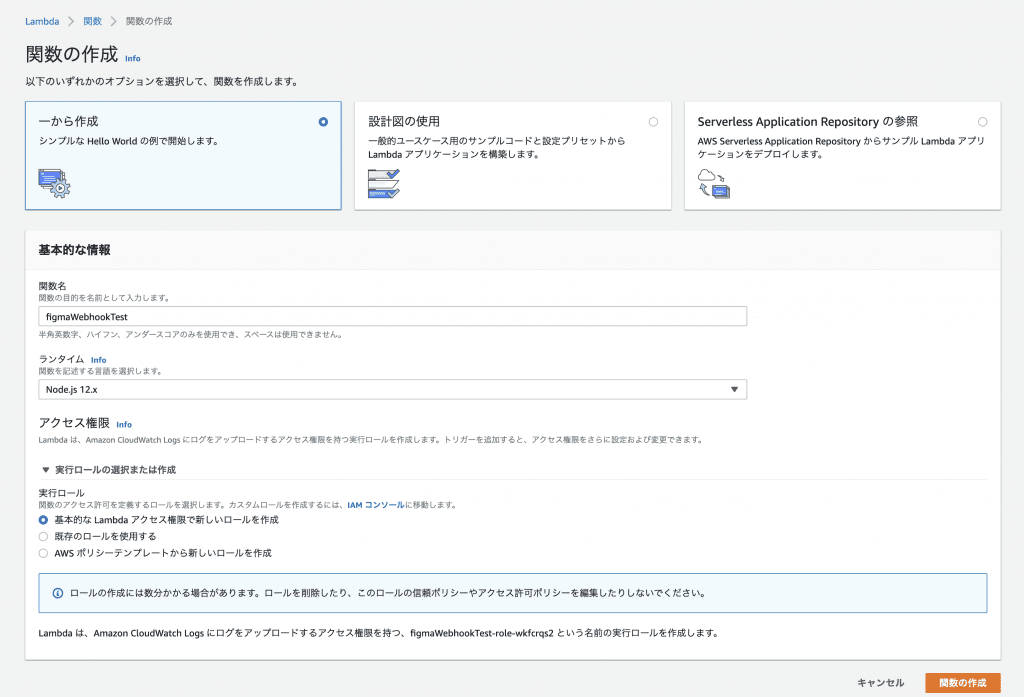
Task: Choose AWS ポリシーテンプレートから新しいロールを作成 option
Action: (43, 553)
